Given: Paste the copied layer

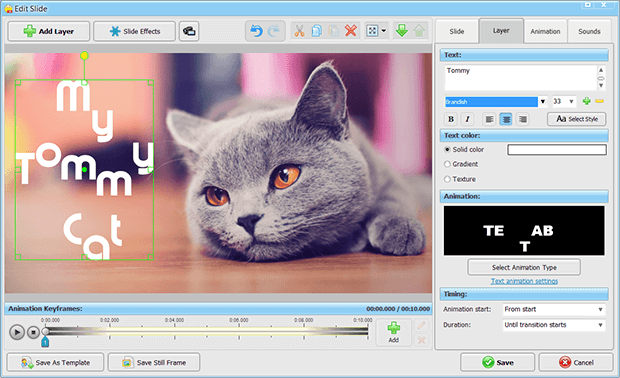Looking at the screenshot, I should [x=334, y=31].
